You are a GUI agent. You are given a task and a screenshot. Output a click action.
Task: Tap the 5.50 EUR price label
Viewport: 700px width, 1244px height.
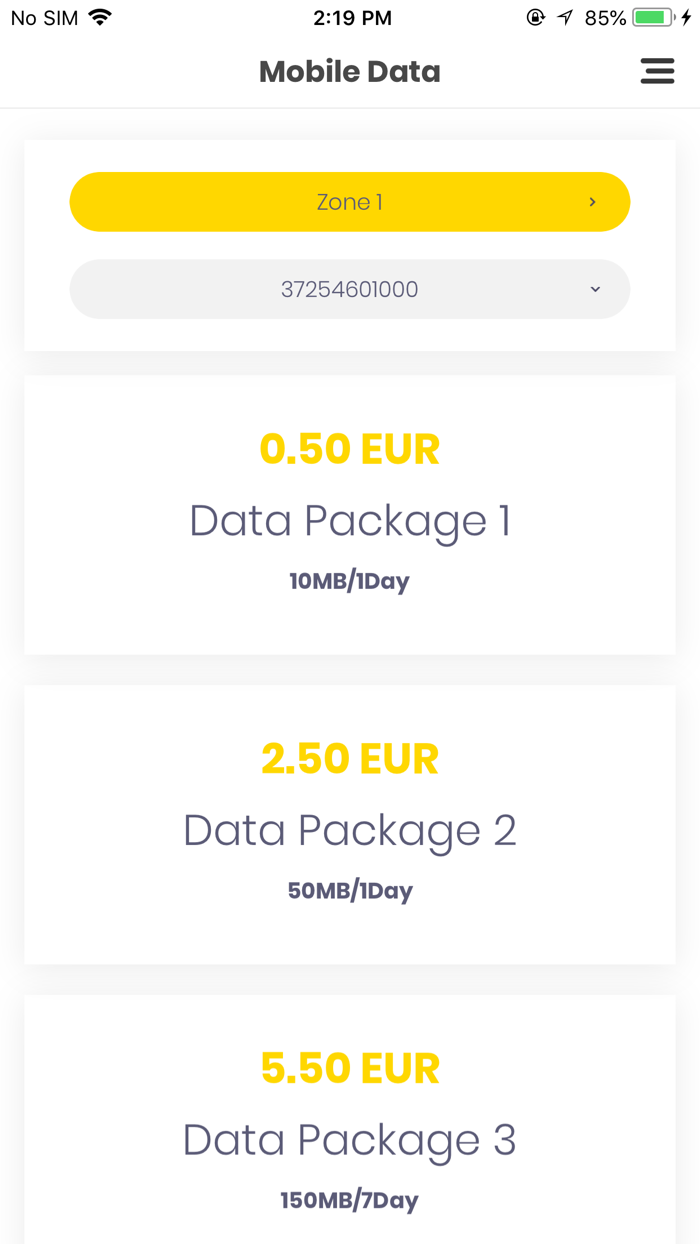pos(349,1068)
